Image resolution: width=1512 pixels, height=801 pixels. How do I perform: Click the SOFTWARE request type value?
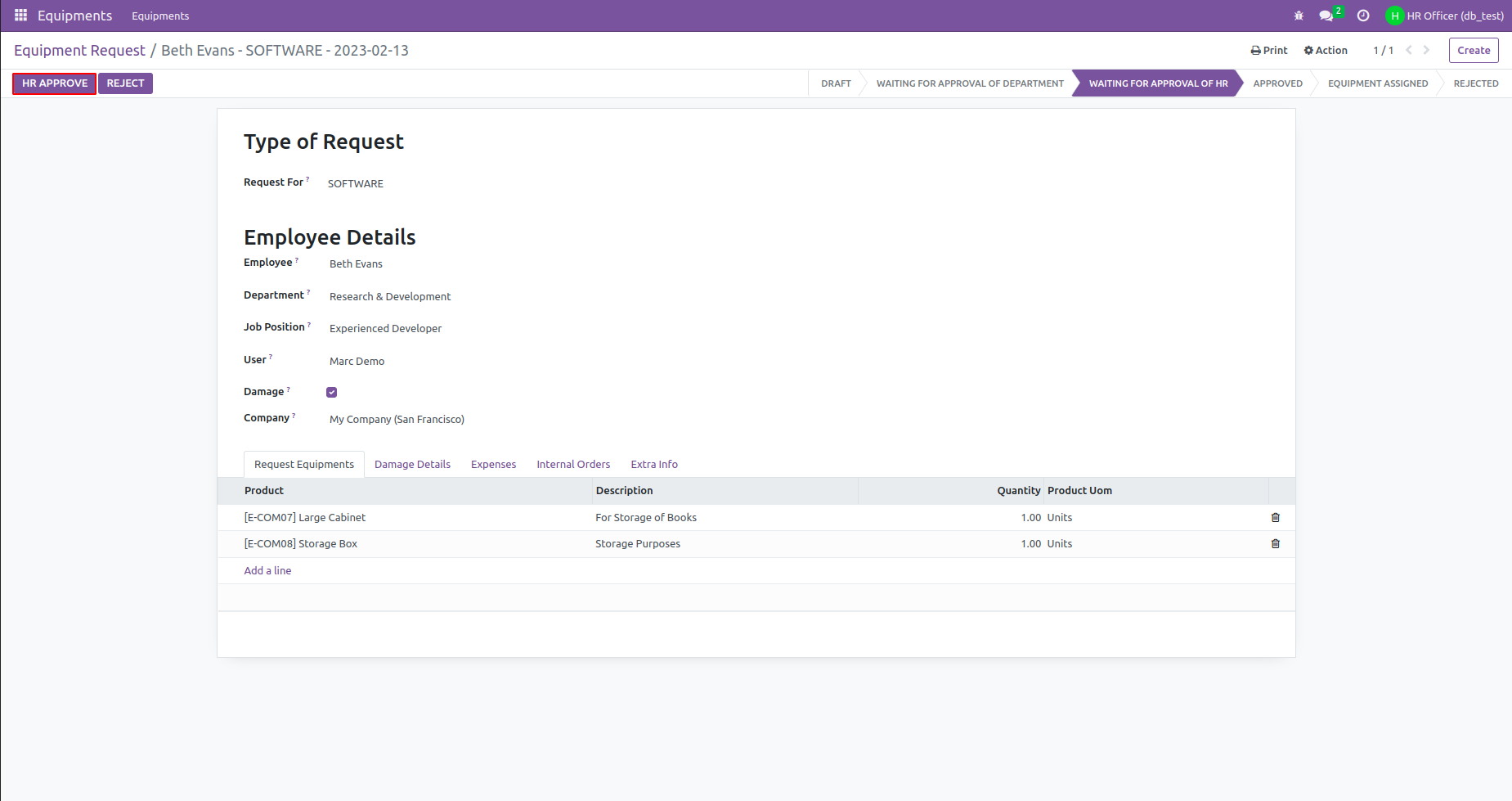(x=356, y=183)
